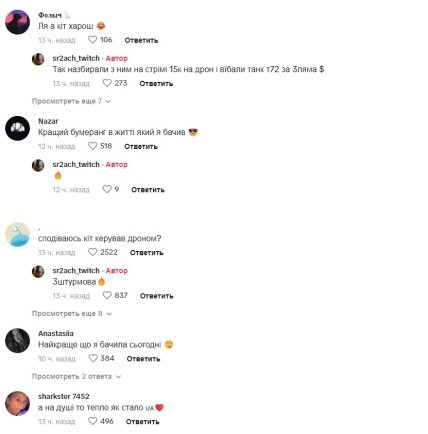Image resolution: width=428 pixels, height=434 pixels.
Task: Like Anastasiia's comment heart icon
Action: tap(93, 358)
